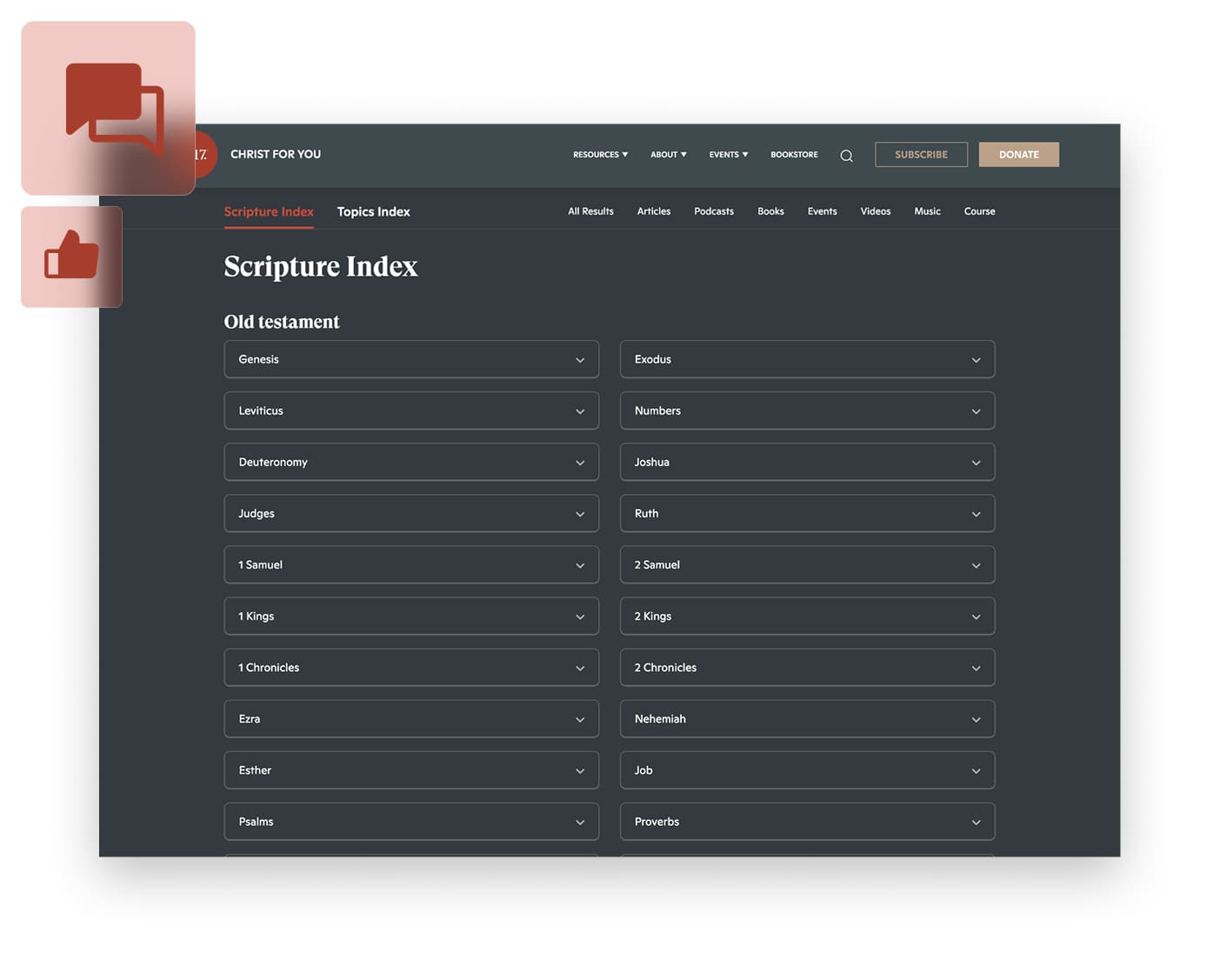This screenshot has height=980, width=1220.
Task: Expand the Nehemiah dropdown
Action: pyautogui.click(x=807, y=718)
